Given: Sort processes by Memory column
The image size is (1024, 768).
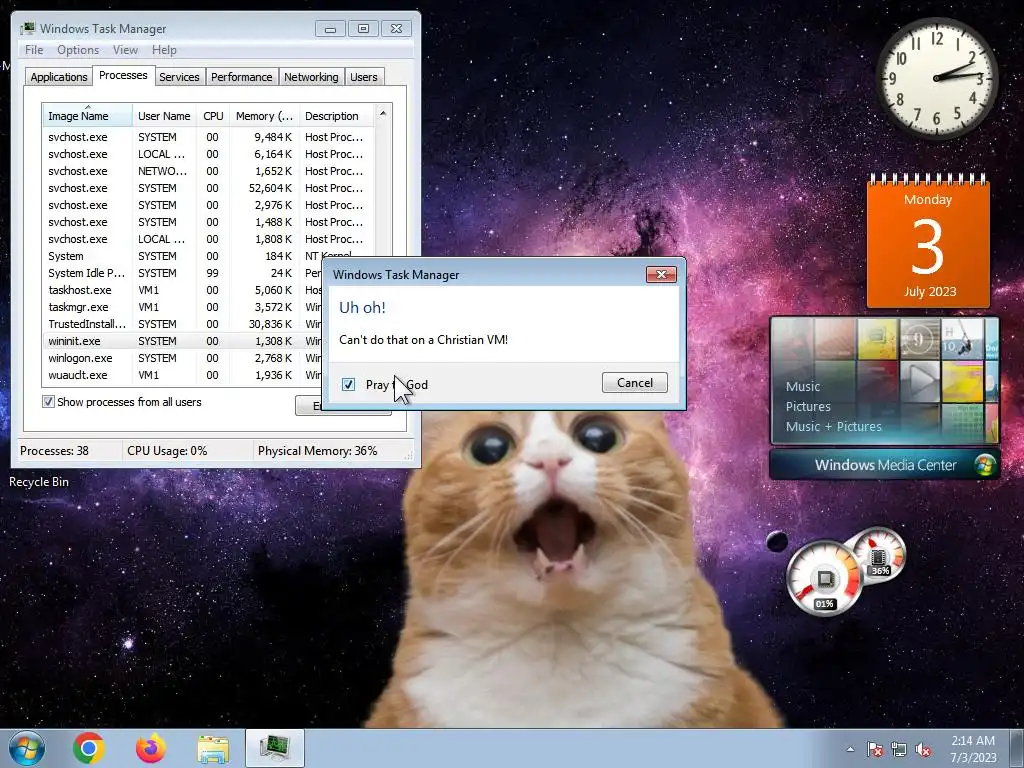Looking at the screenshot, I should coord(264,116).
